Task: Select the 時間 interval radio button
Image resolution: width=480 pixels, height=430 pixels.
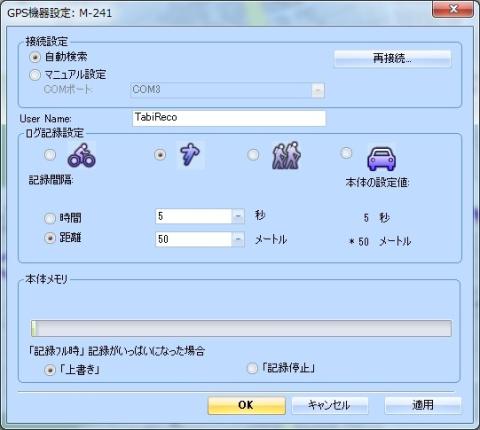Action: pos(50,218)
